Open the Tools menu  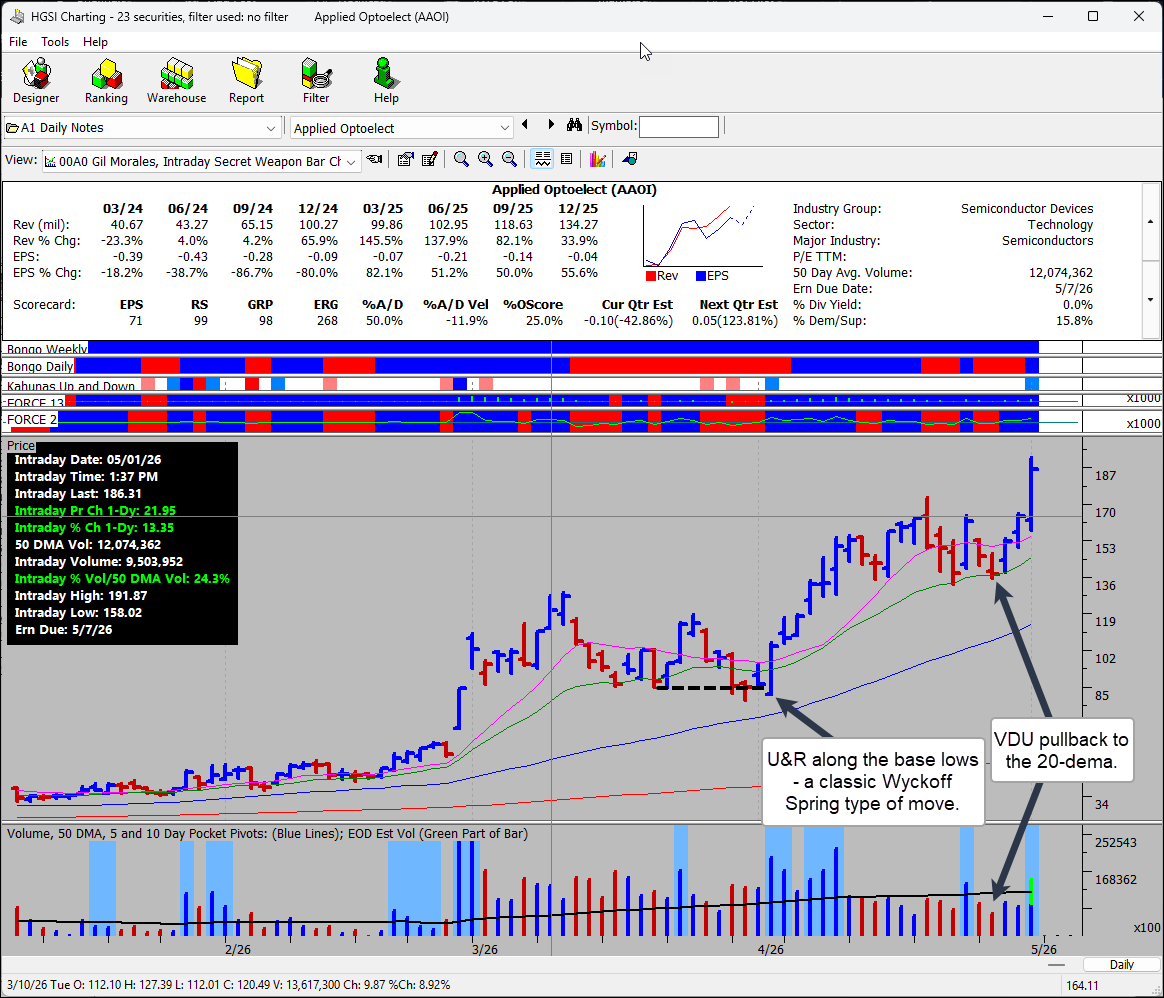point(55,42)
